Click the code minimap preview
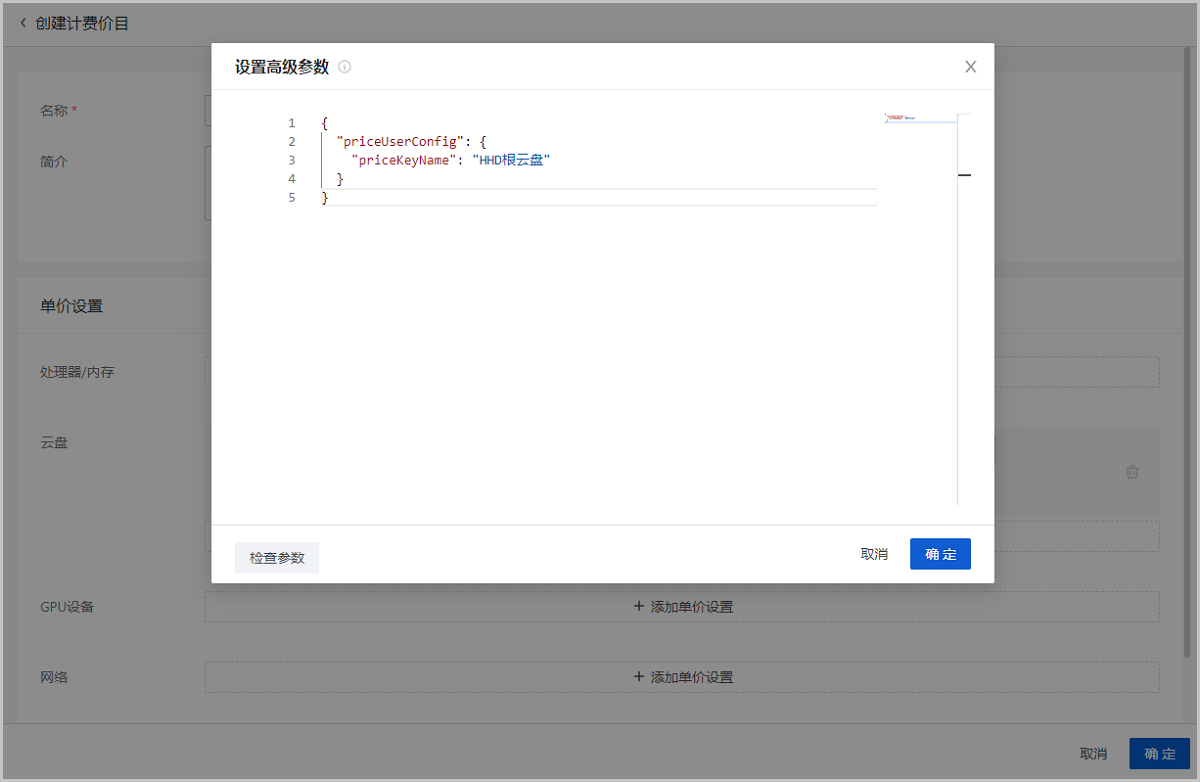This screenshot has width=1200, height=782. [x=903, y=118]
